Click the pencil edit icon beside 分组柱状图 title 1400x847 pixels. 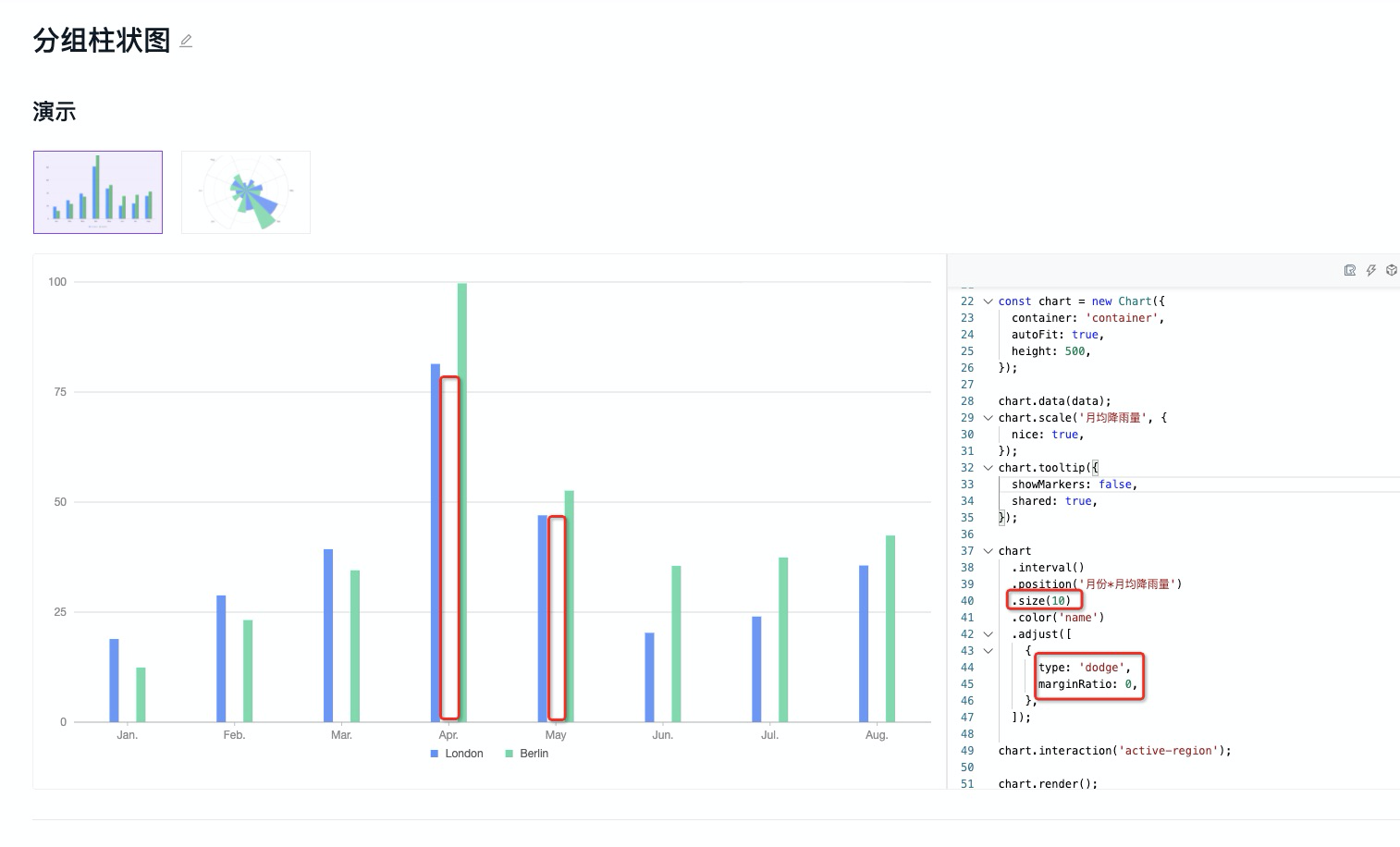[x=186, y=41]
